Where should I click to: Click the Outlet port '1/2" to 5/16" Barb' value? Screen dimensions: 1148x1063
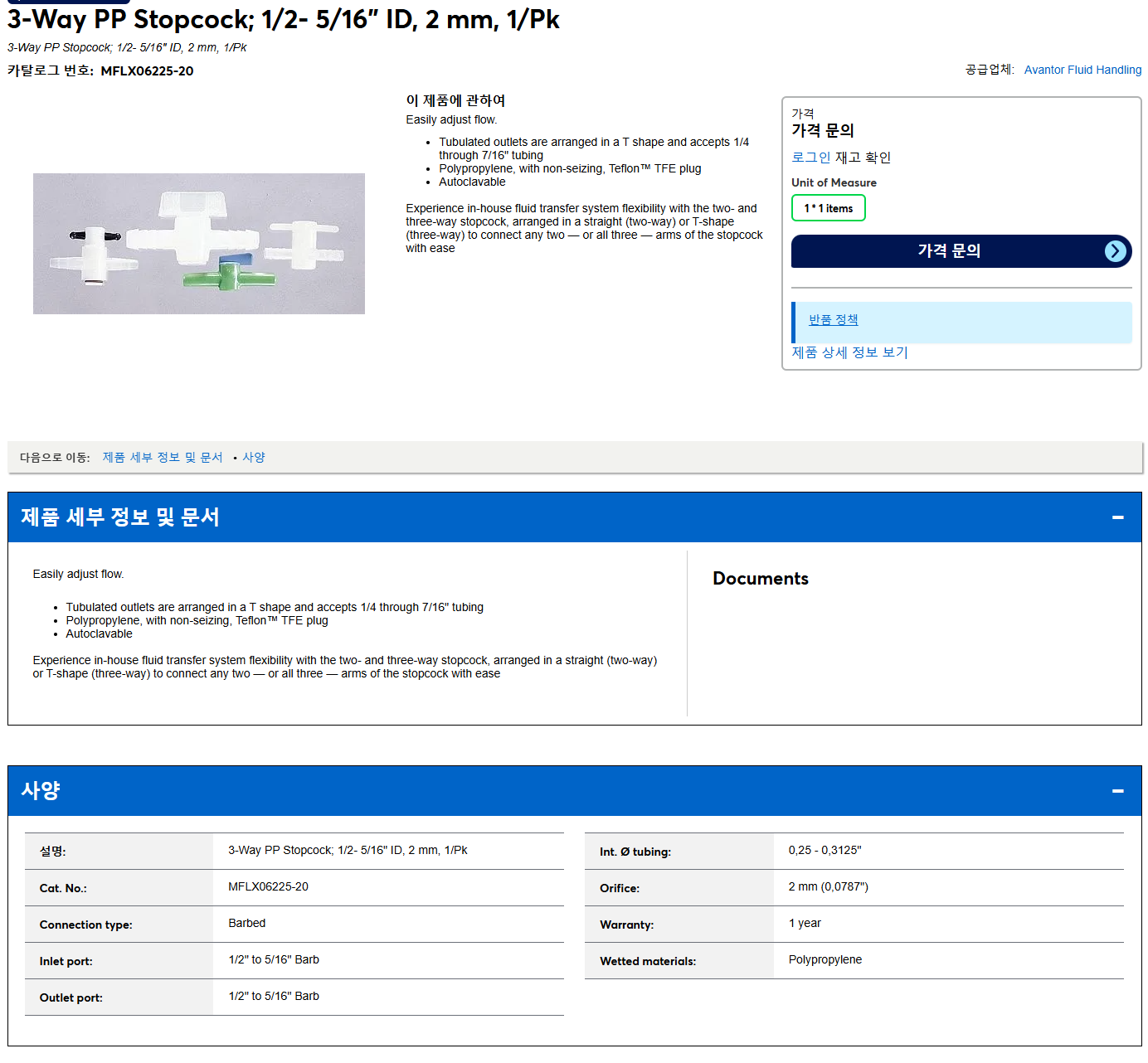274,997
